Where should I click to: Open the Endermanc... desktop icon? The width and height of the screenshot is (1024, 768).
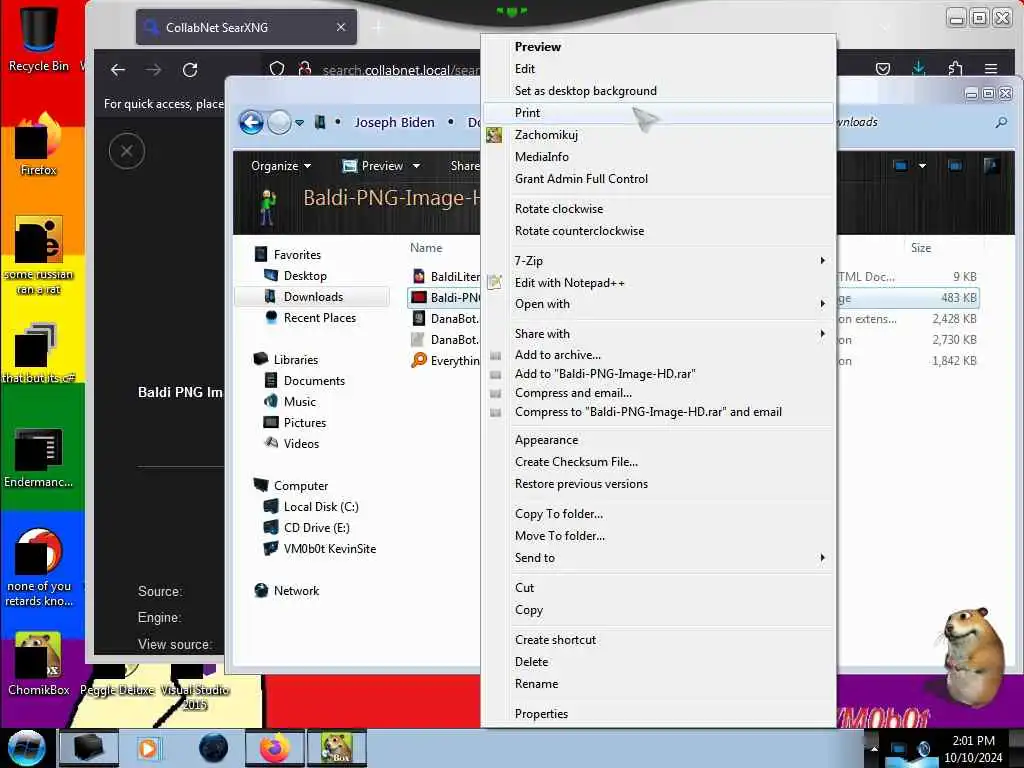38,457
